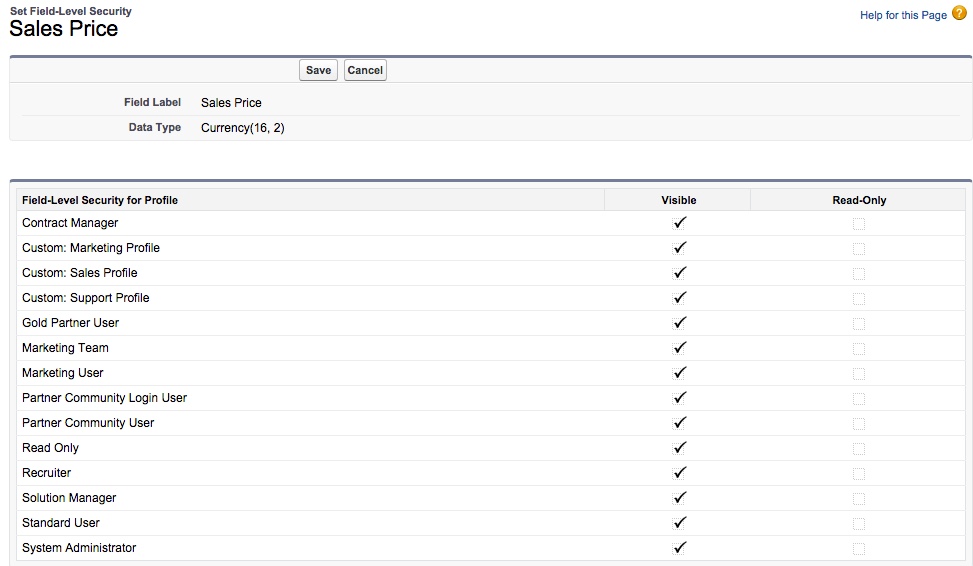
Task: Toggle Visible for System Administrator
Action: click(x=679, y=549)
